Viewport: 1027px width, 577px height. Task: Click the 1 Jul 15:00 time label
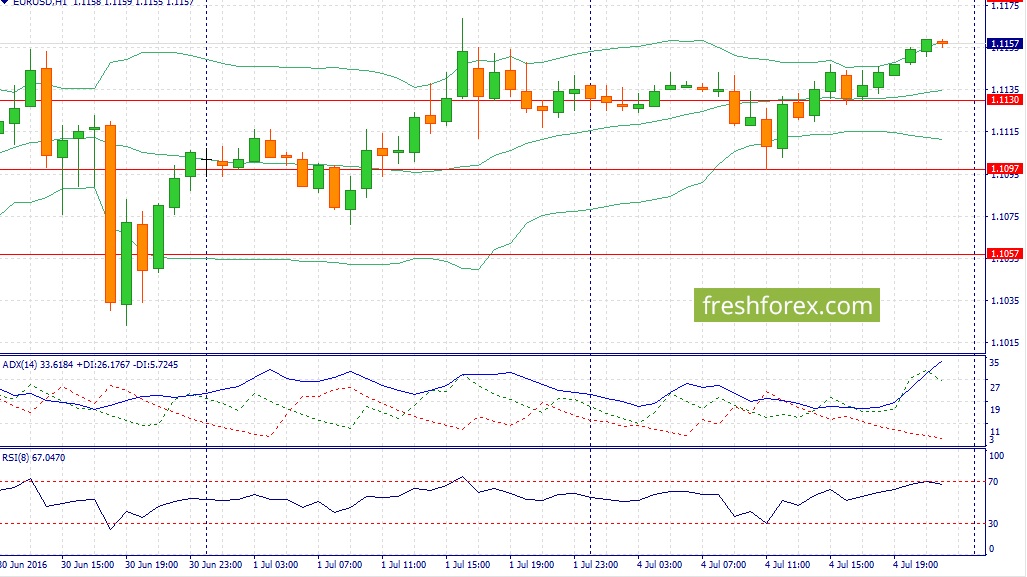pyautogui.click(x=467, y=565)
